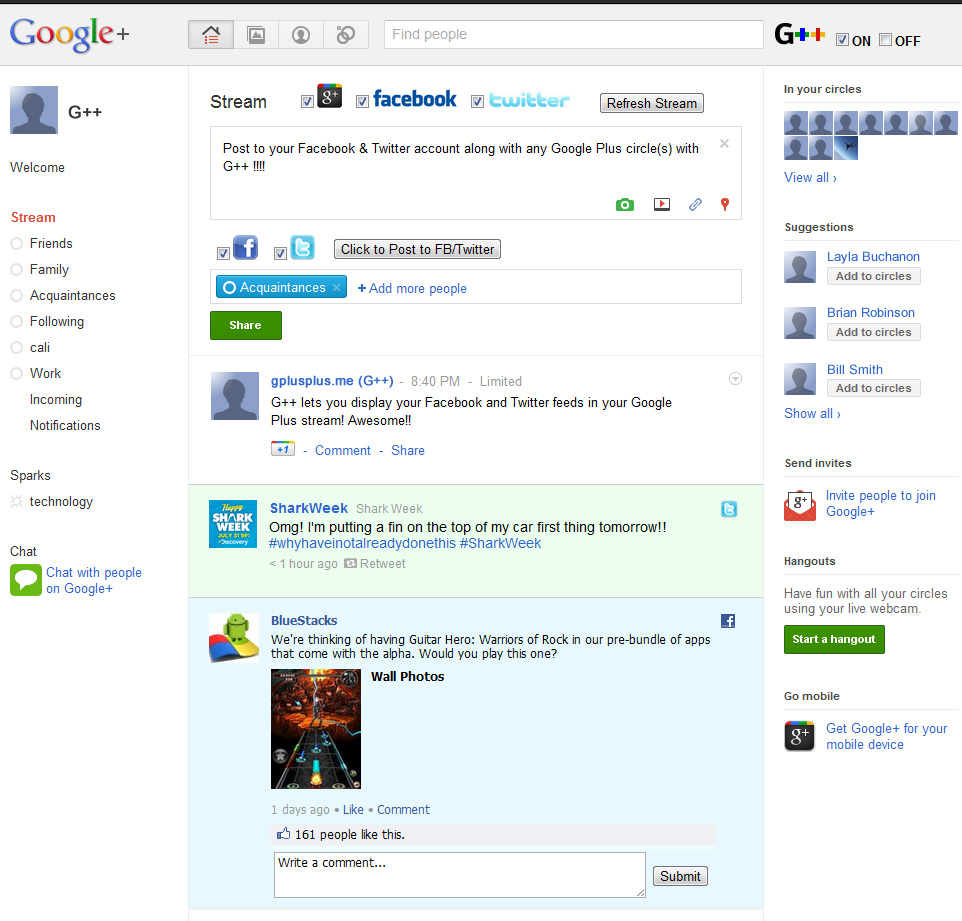Click the Google+ mobile app icon
This screenshot has width=962, height=921.
coord(799,736)
